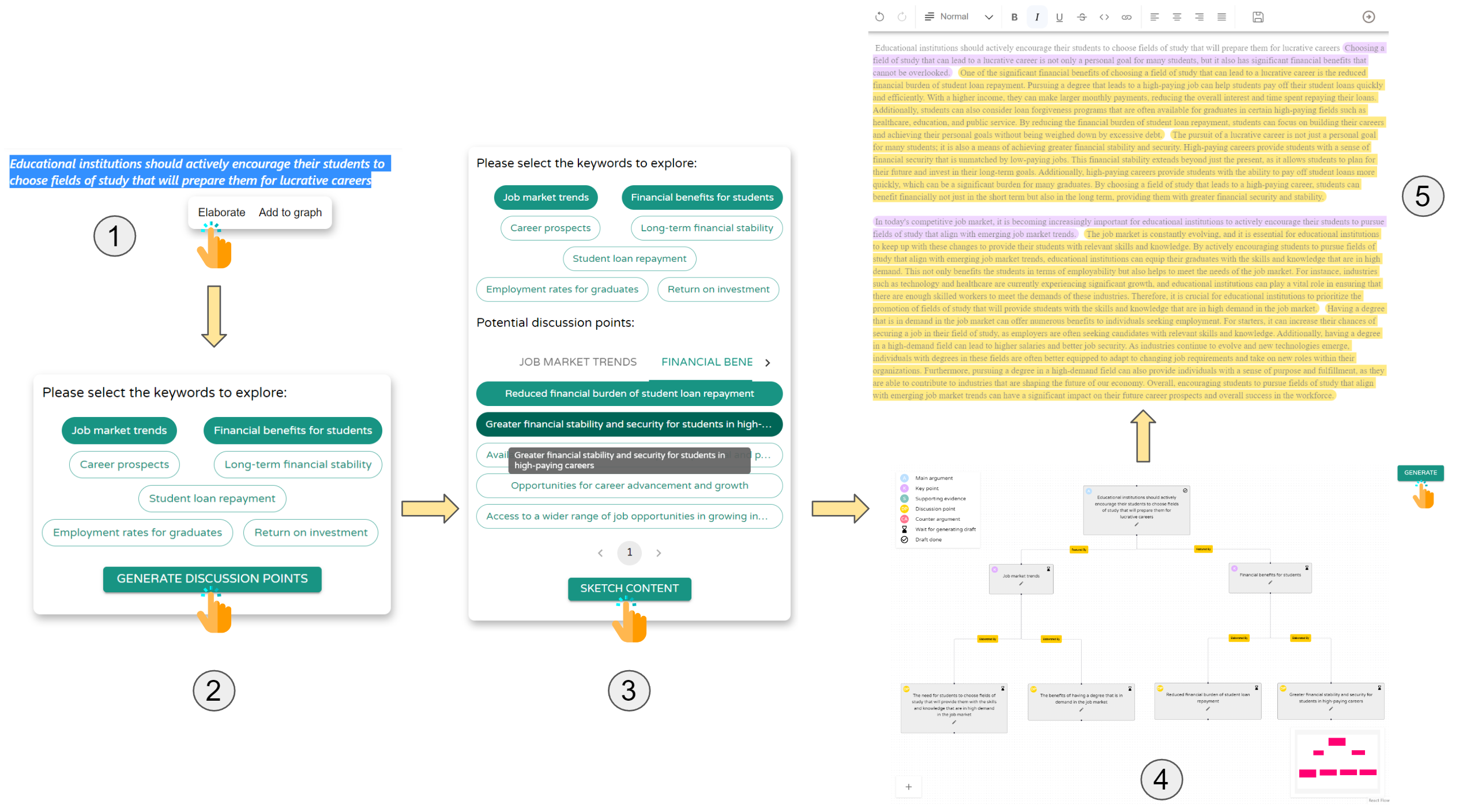Toggle underline formatting in the editor
Screen dimensions: 1459x812
pos(1059,17)
